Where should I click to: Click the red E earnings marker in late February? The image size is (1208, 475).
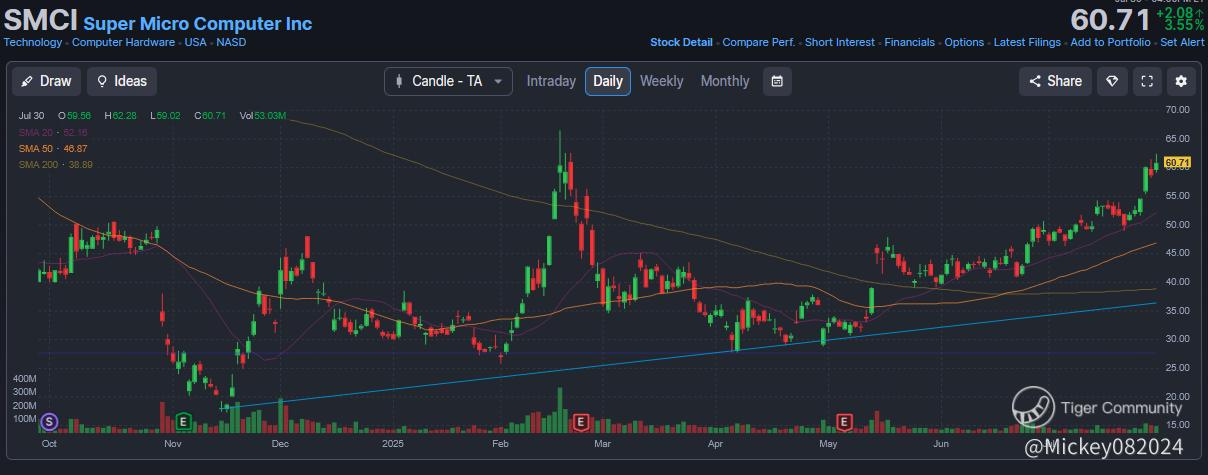click(581, 421)
